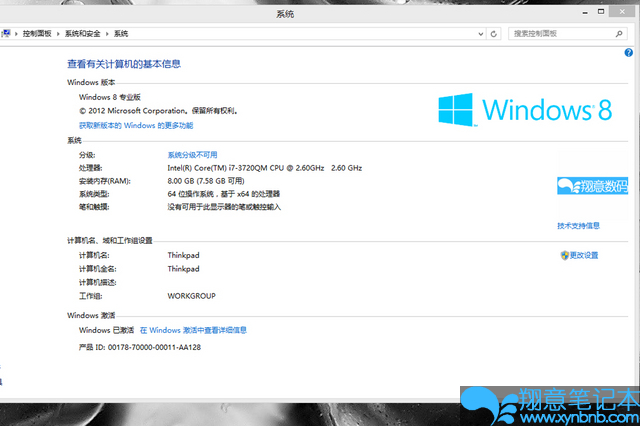Click the 工作组 label
The image size is (640, 426).
tap(91, 296)
